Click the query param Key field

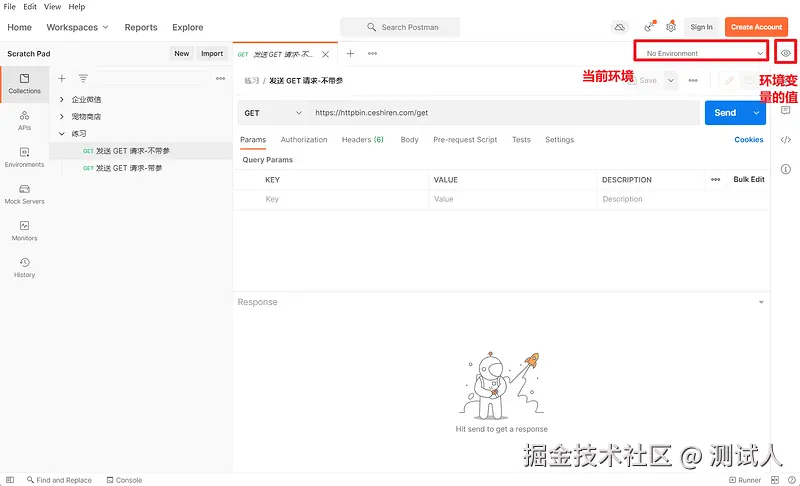click(345, 199)
